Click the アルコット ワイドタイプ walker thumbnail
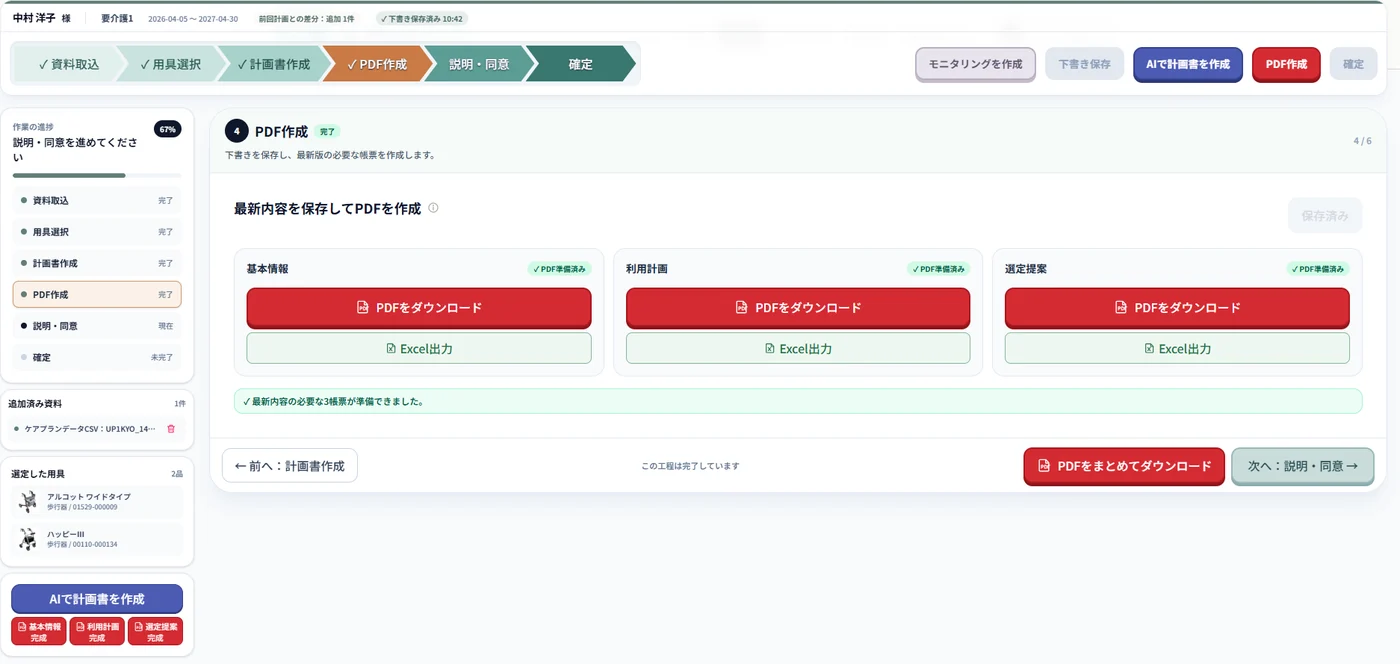 (x=28, y=502)
